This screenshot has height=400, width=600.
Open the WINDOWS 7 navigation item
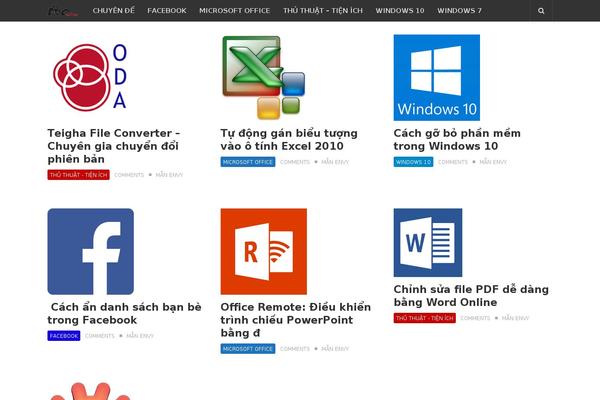click(x=459, y=11)
